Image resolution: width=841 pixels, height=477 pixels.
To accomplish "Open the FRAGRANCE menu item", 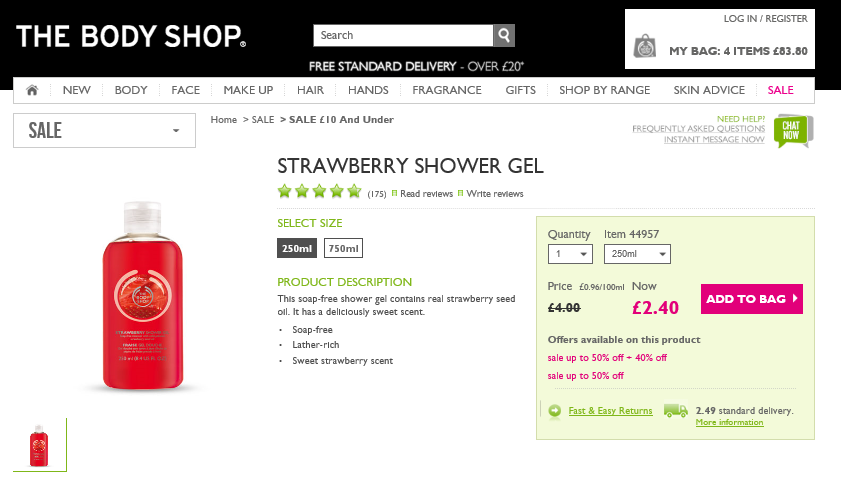I will (x=447, y=90).
